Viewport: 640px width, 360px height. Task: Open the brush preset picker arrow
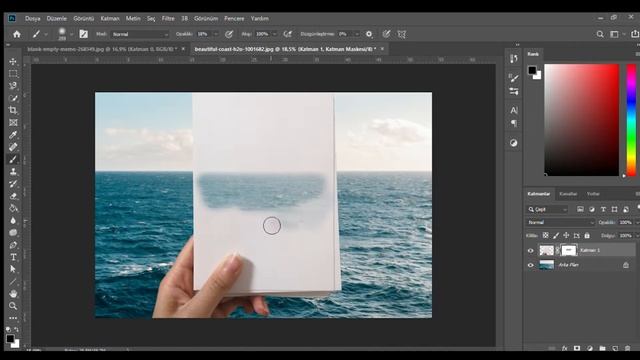71,34
